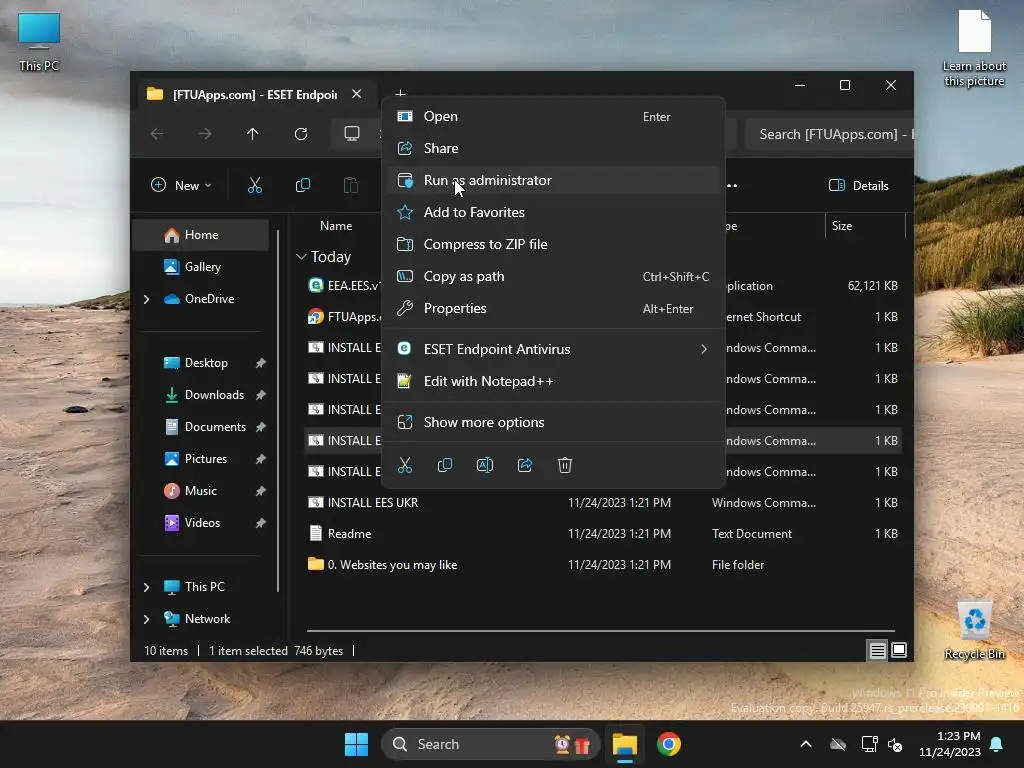This screenshot has height=768, width=1024.
Task: Switch to large thumbnails view icon
Action: (899, 650)
